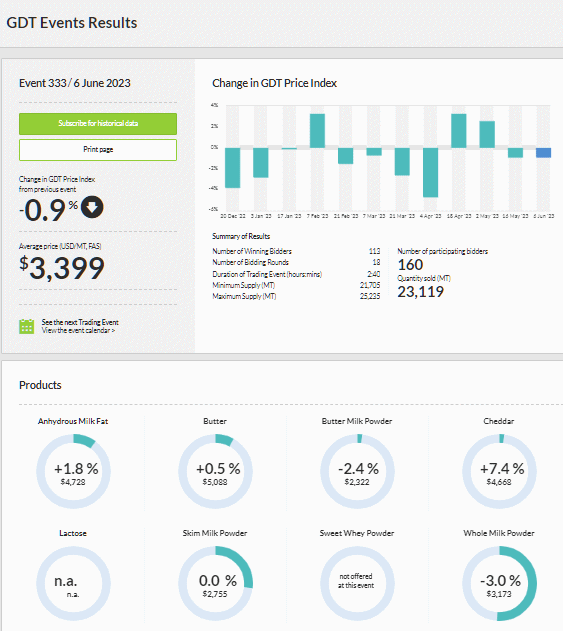Click the Butter +0.5% donut chart
The image size is (563, 631).
pyautogui.click(x=215, y=471)
